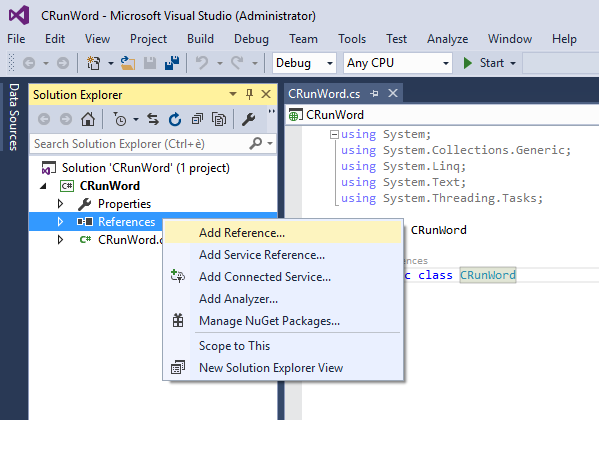Open the Pending Changes Filter dropdown arrow
This screenshot has width=601, height=450.
pyautogui.click(x=136, y=120)
